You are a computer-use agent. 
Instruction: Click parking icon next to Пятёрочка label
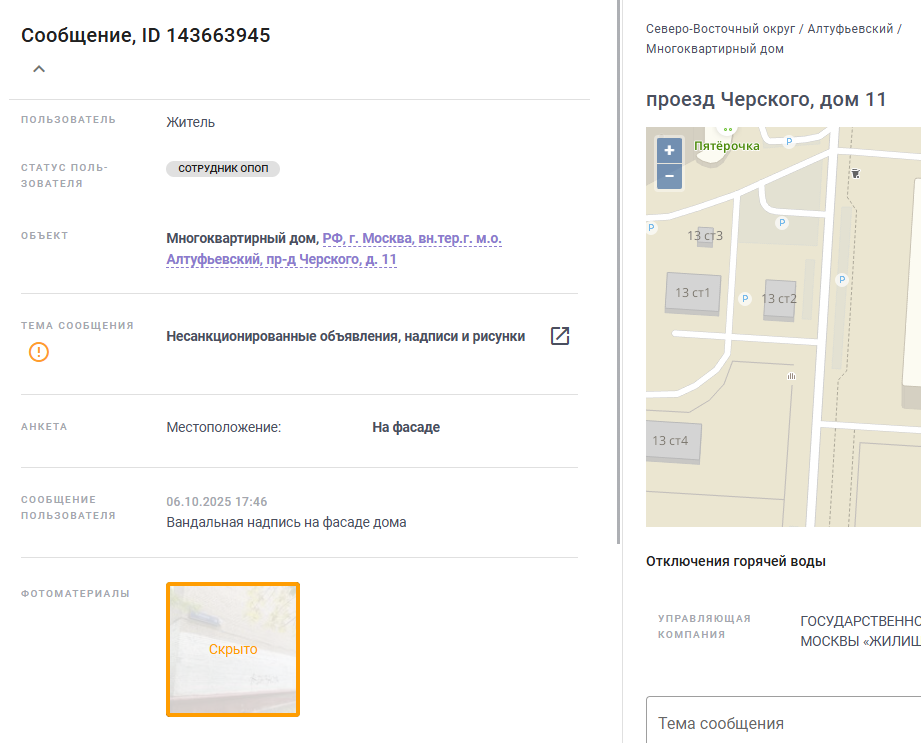(789, 142)
